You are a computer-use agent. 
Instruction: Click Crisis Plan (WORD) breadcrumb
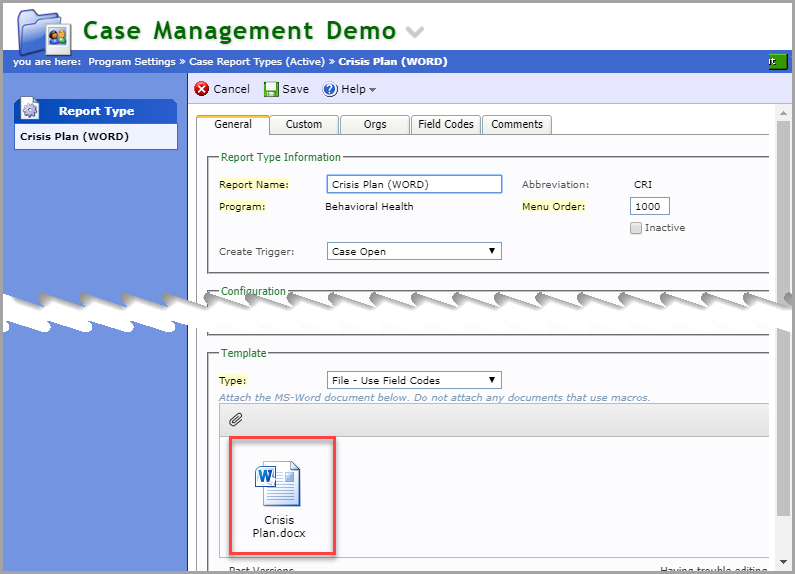392,61
